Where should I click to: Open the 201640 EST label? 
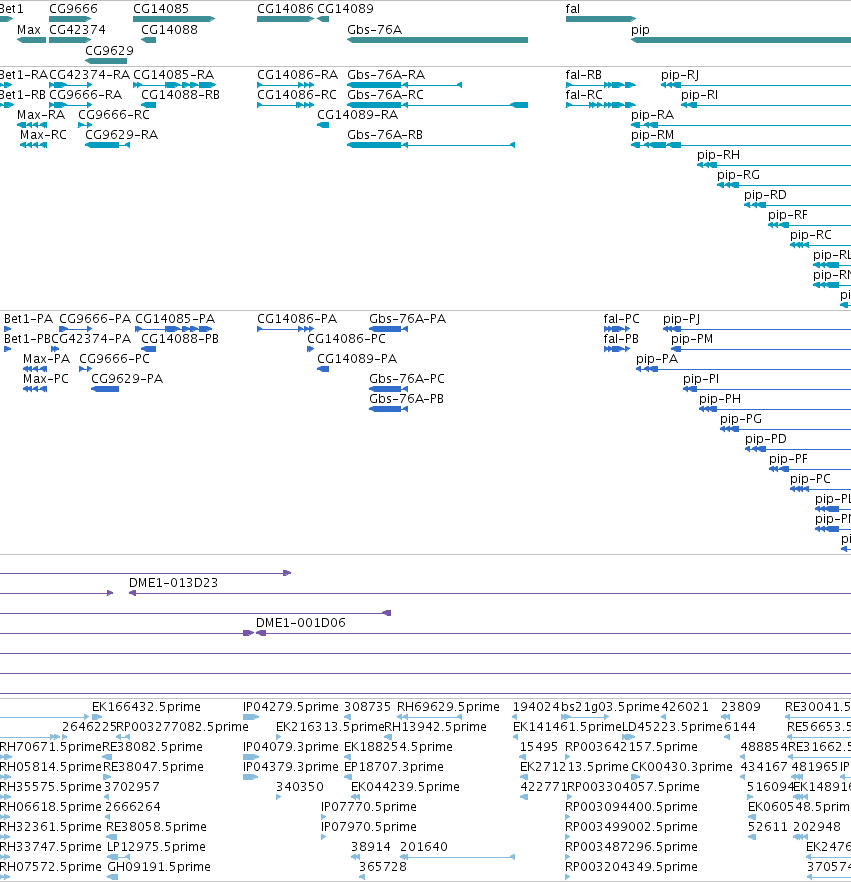(x=424, y=847)
